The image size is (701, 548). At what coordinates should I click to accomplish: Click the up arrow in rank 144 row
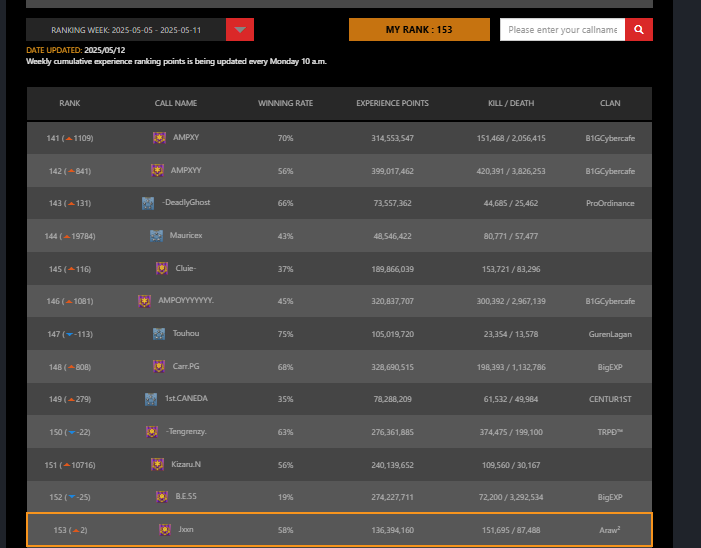pyautogui.click(x=67, y=236)
